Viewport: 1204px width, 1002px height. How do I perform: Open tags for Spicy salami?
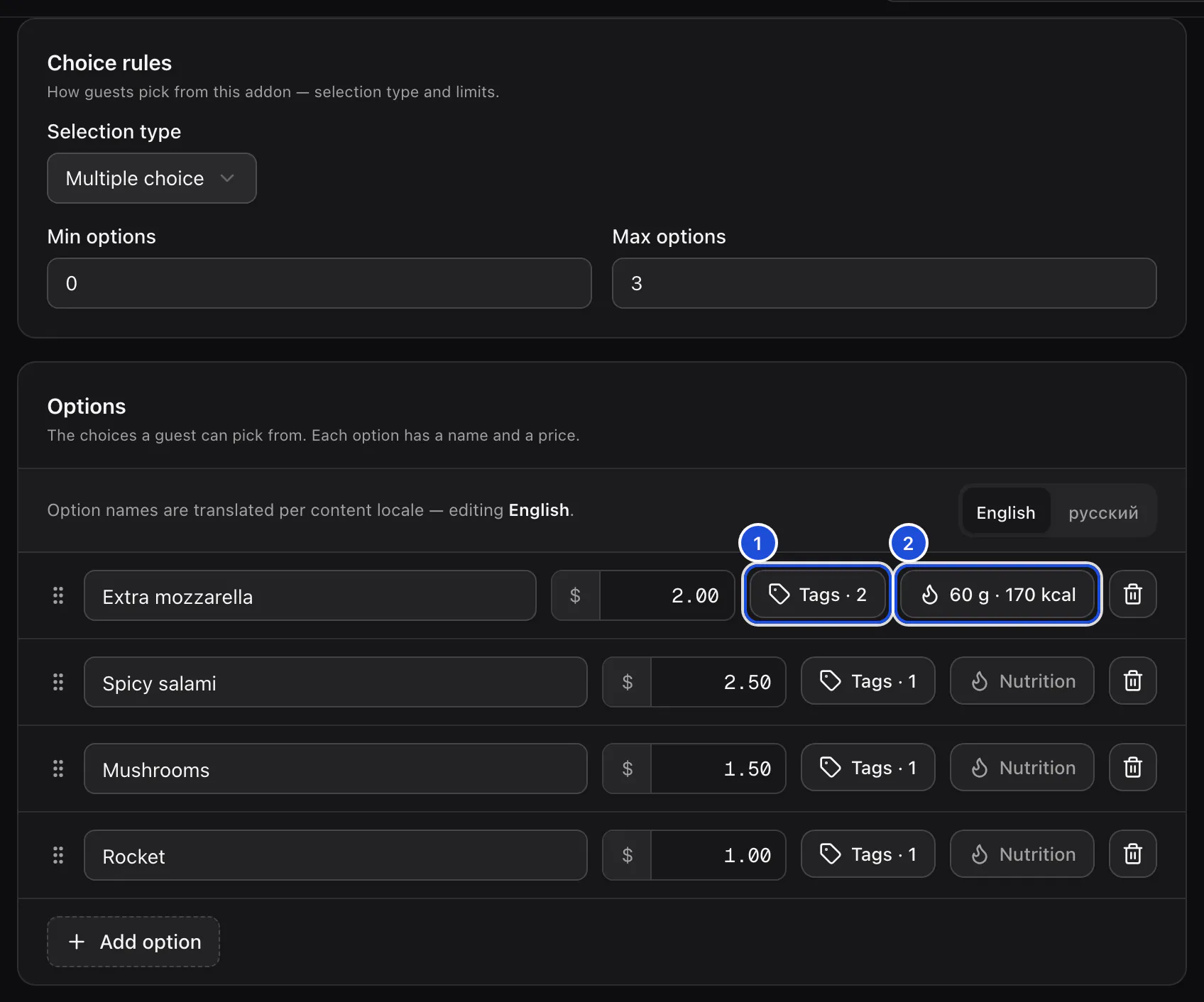click(x=868, y=681)
